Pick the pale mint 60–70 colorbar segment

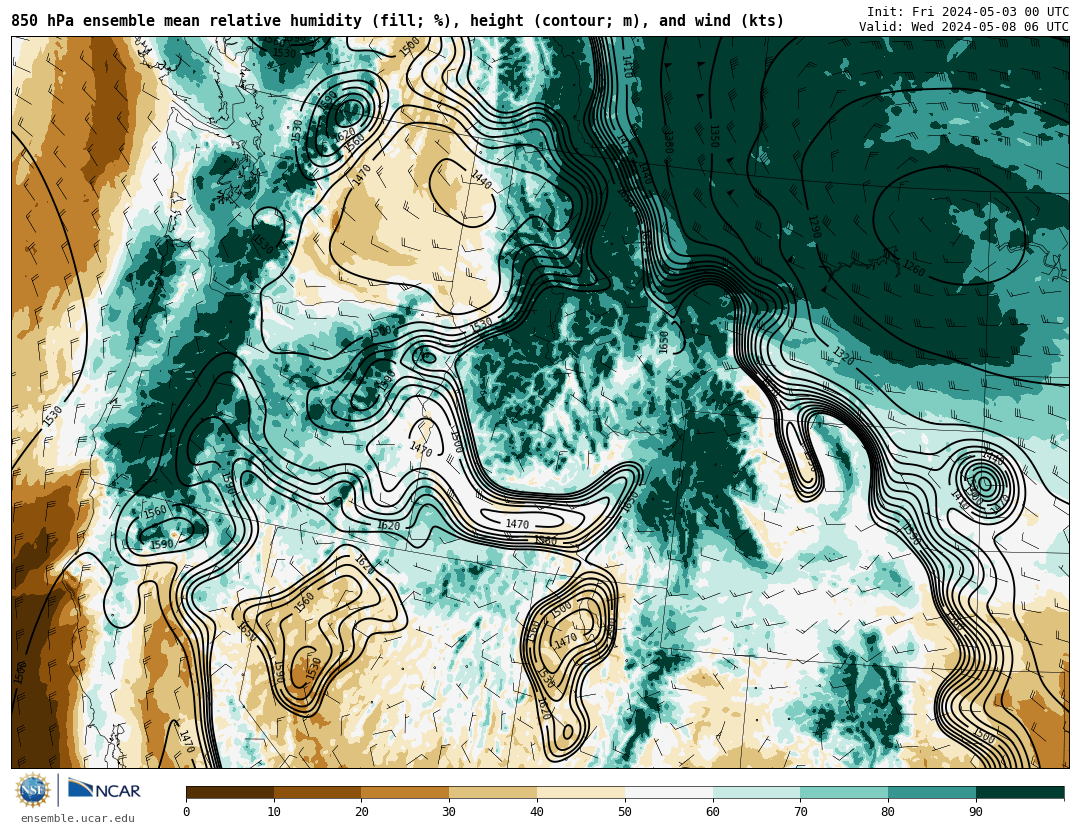click(x=756, y=793)
